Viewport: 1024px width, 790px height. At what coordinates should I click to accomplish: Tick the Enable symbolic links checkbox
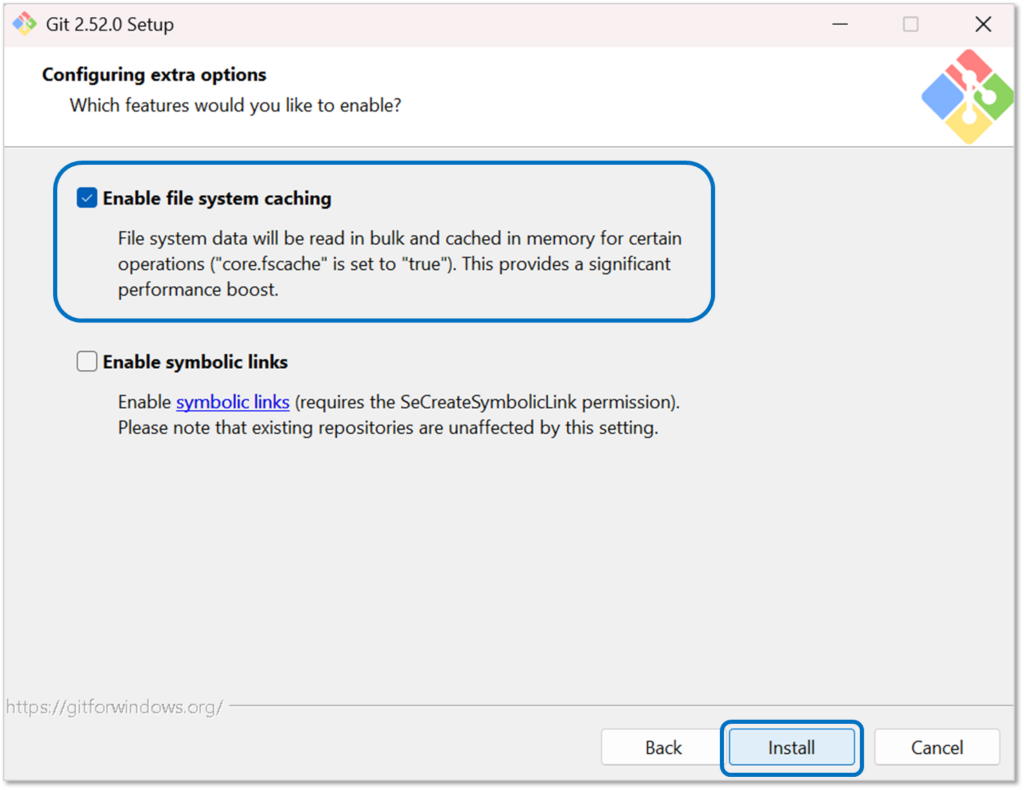click(87, 362)
